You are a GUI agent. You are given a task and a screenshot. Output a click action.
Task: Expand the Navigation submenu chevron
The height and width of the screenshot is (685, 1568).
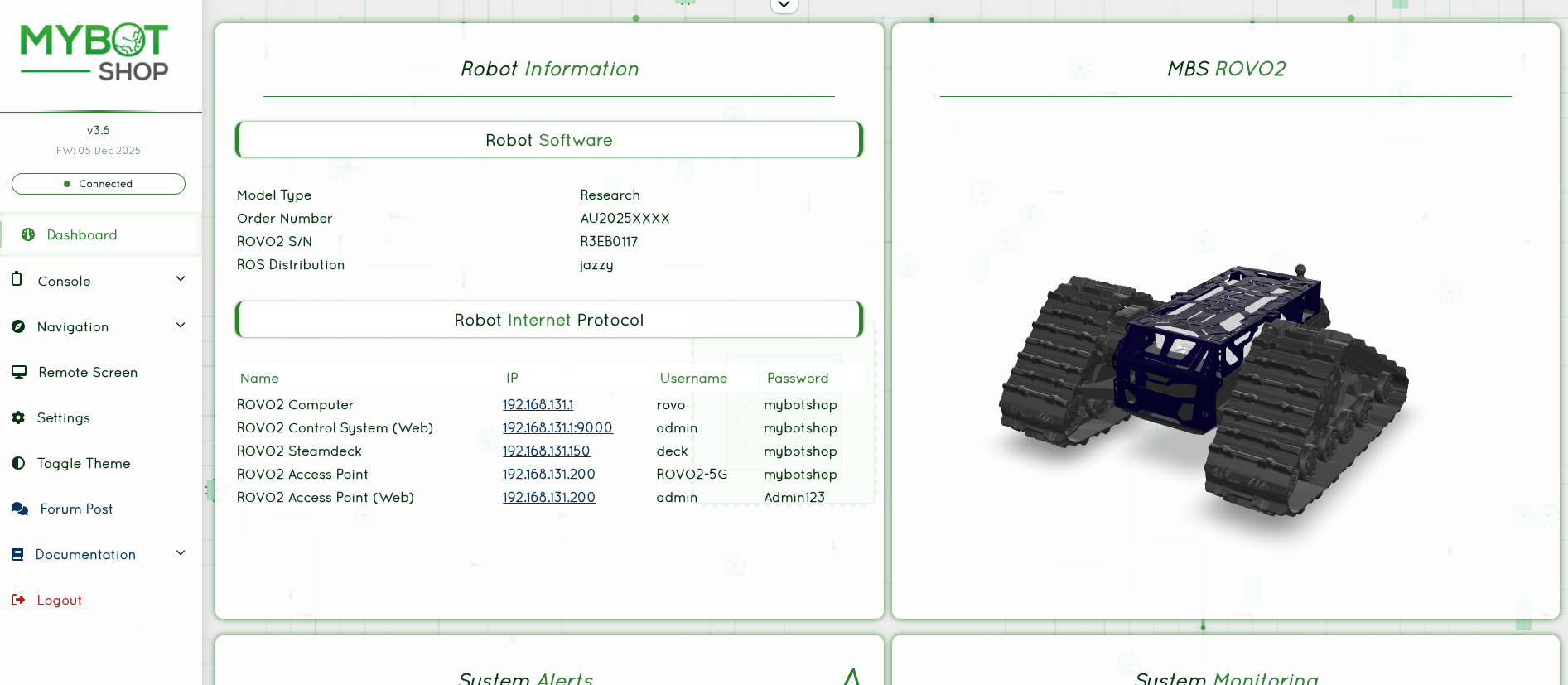(181, 326)
